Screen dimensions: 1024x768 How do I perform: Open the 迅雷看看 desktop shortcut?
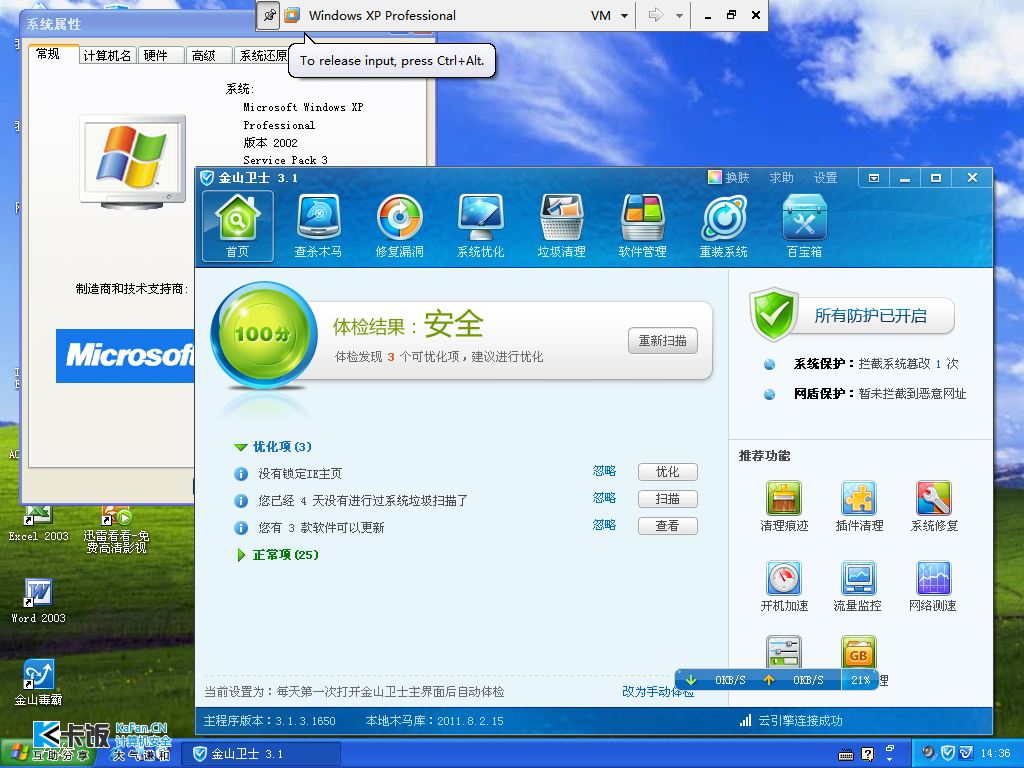[x=116, y=529]
